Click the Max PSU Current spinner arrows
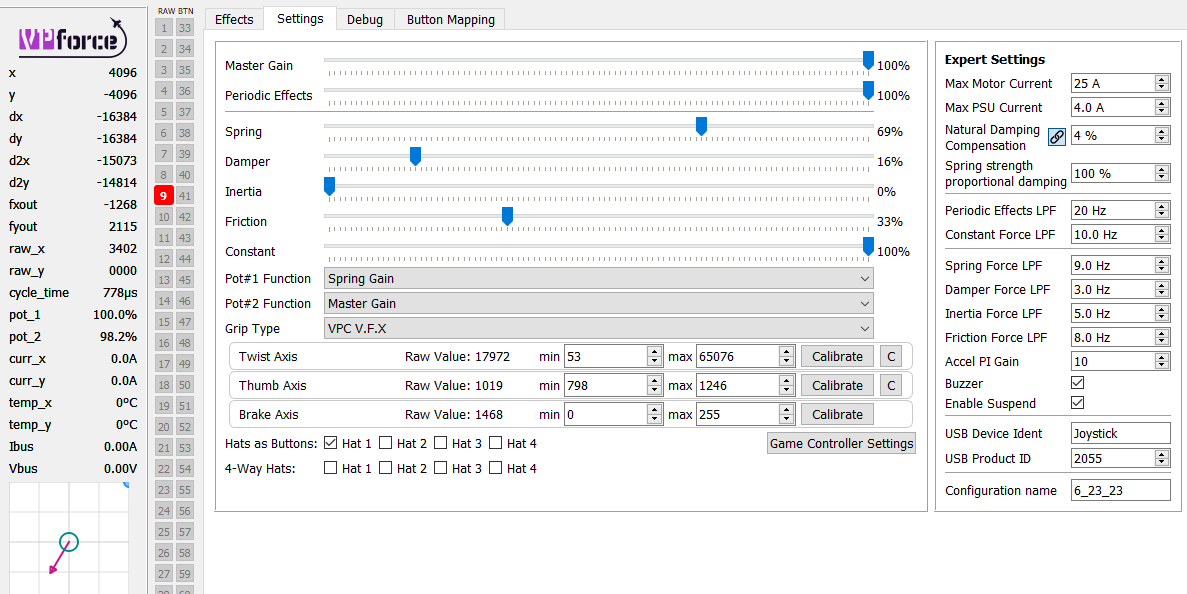This screenshot has height=594, width=1187. coord(1162,107)
